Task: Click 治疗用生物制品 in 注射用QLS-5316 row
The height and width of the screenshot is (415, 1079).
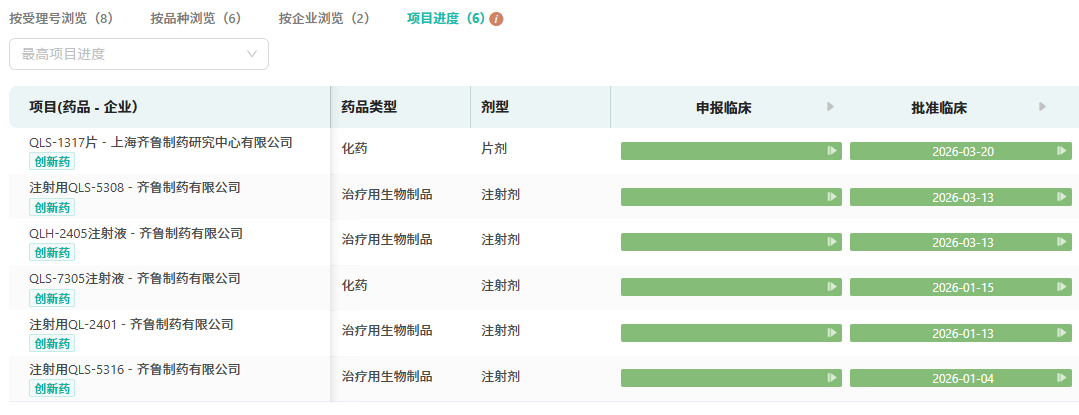Action: tap(387, 376)
